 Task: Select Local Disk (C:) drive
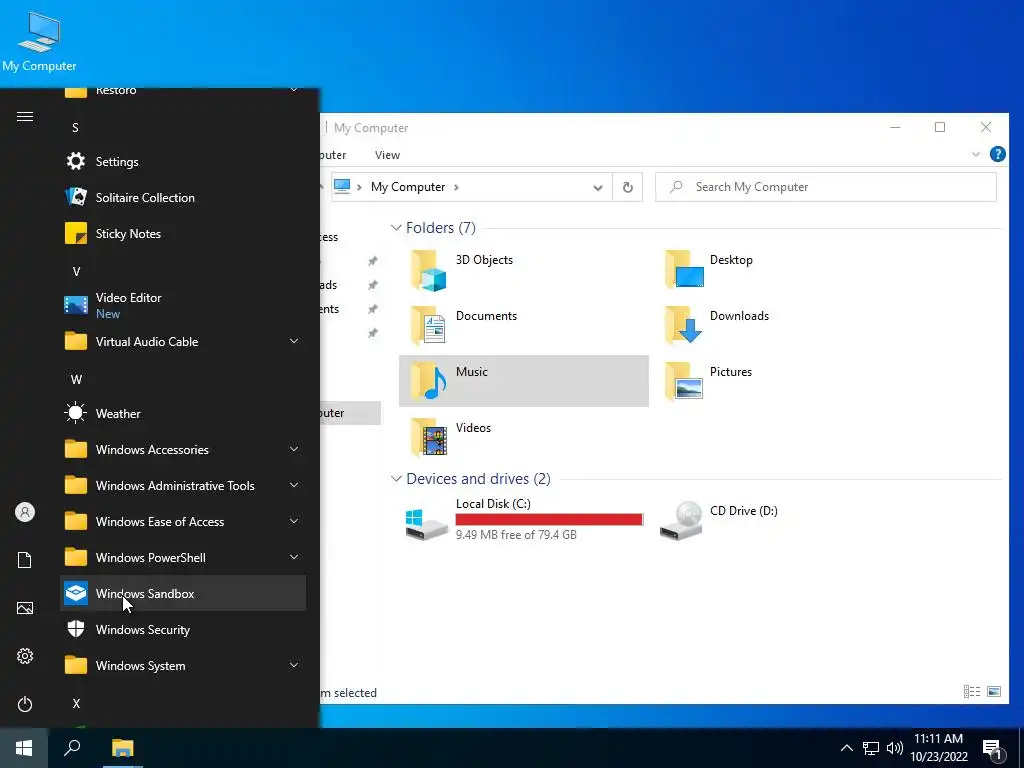click(x=524, y=520)
